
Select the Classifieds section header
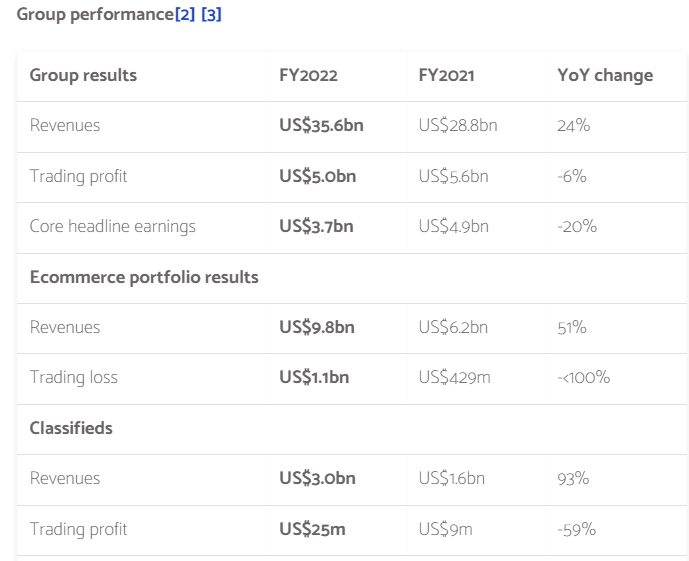click(x=71, y=429)
